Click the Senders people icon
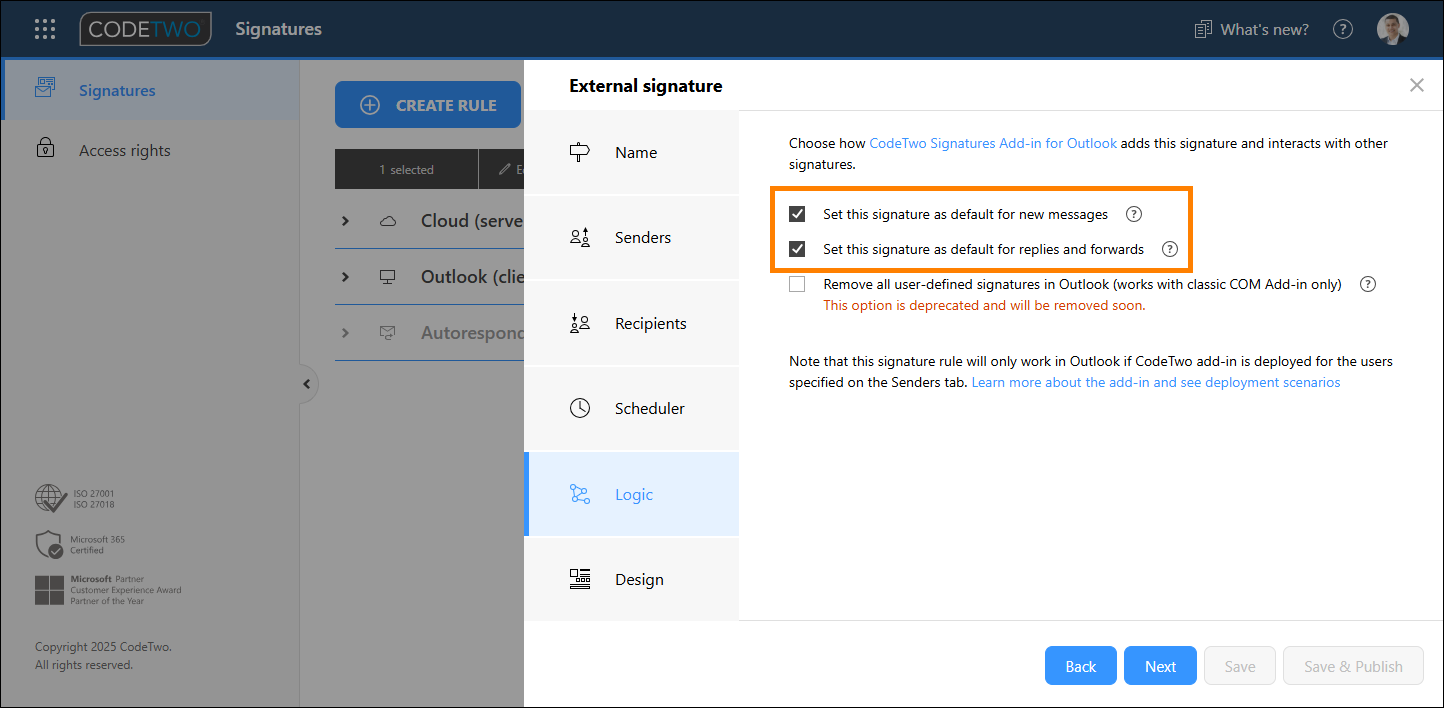1444x708 pixels. pos(580,237)
